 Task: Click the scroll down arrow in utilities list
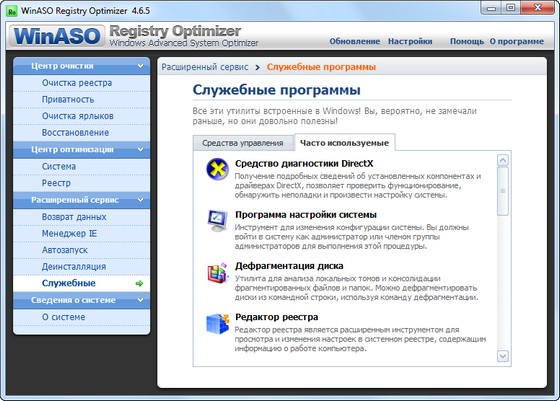pyautogui.click(x=503, y=356)
